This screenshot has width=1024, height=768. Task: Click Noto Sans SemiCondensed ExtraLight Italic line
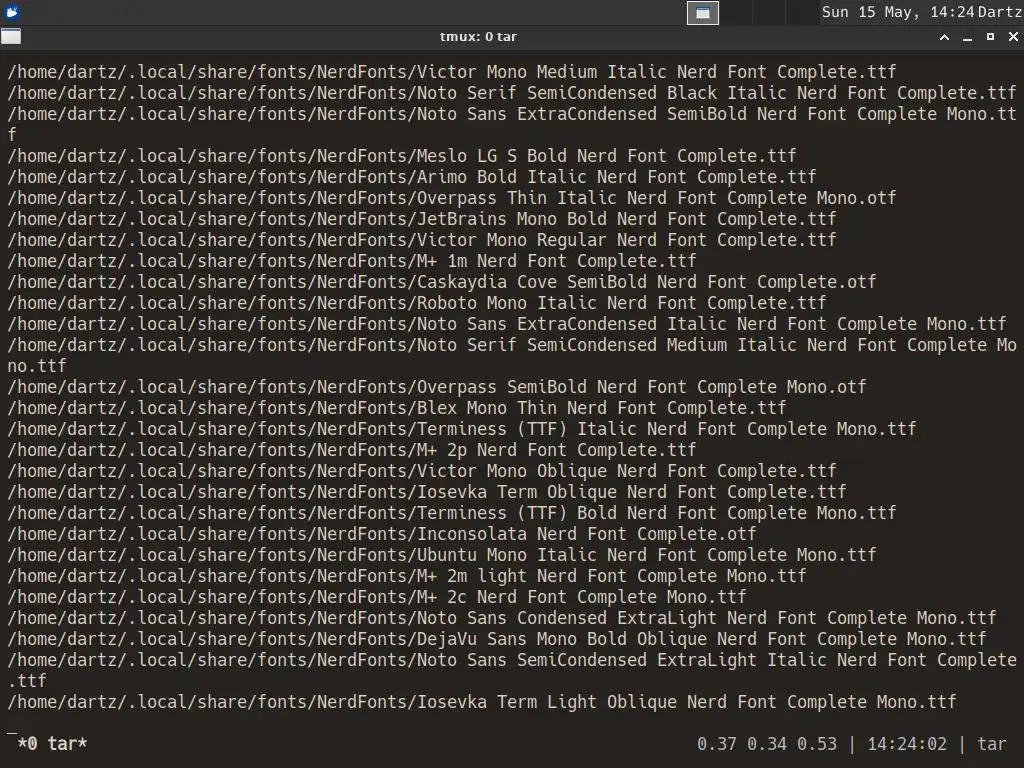click(512, 660)
